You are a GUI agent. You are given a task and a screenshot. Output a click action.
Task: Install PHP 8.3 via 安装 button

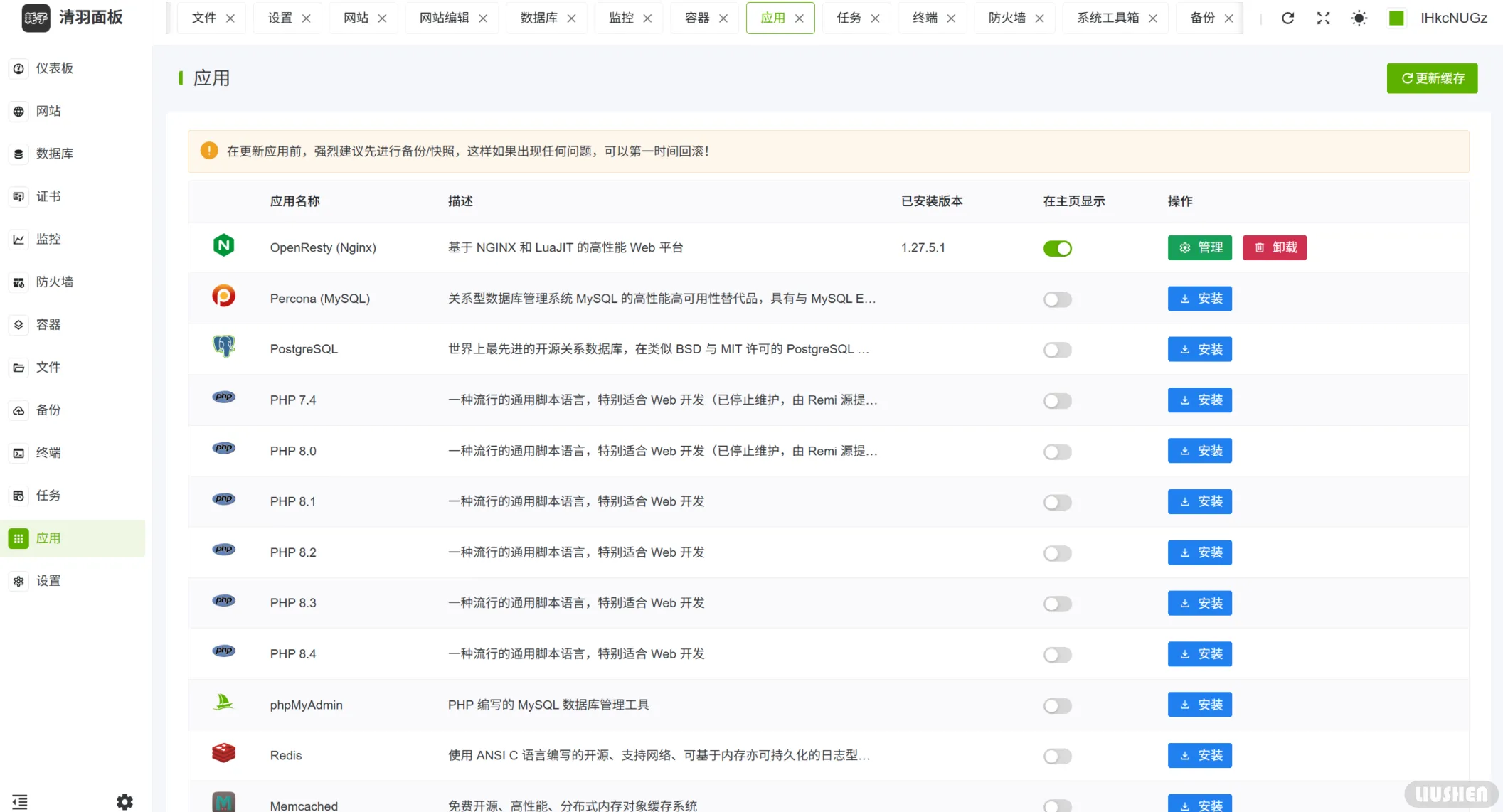(1199, 603)
